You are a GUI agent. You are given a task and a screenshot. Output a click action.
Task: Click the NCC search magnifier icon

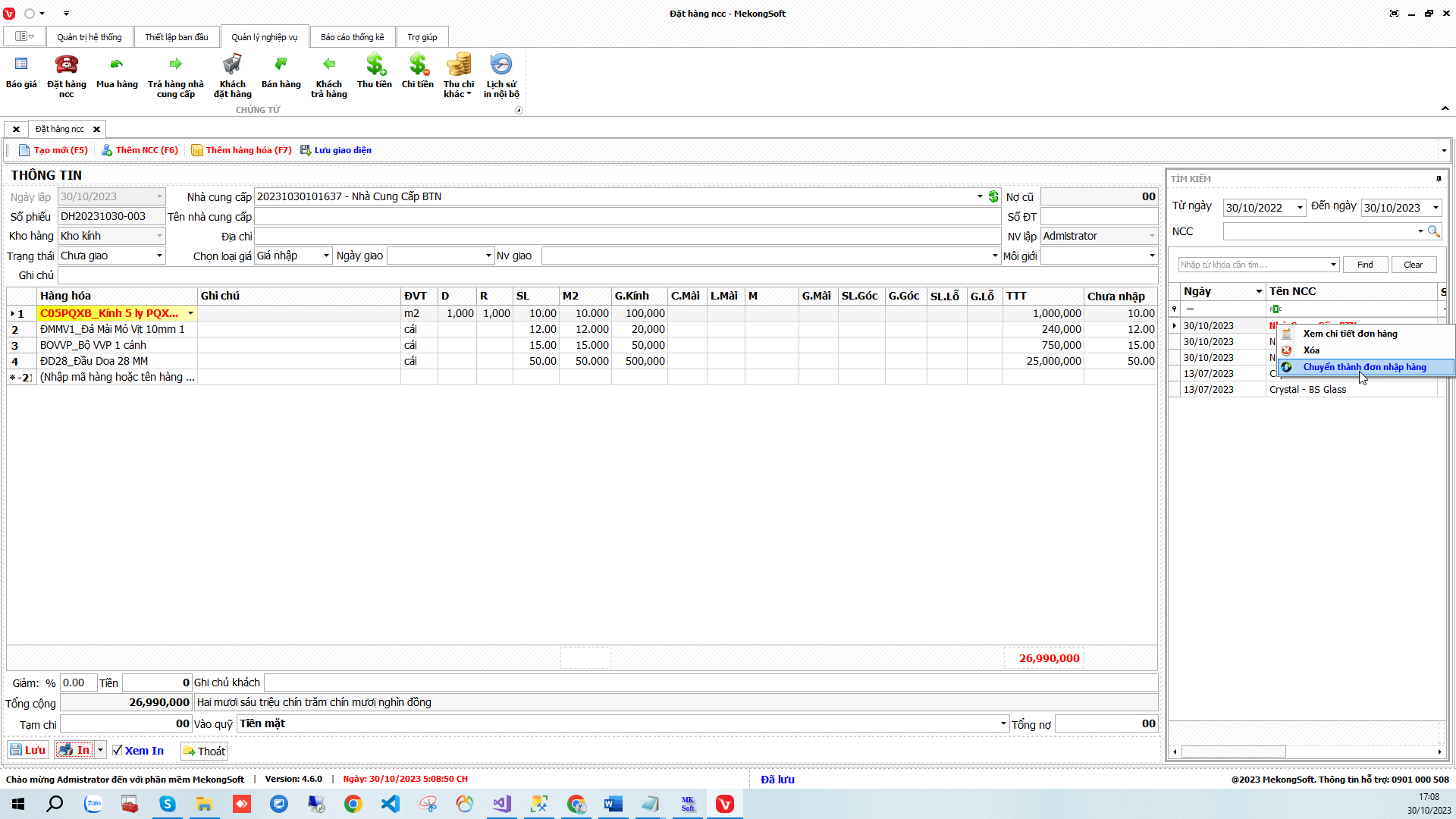pos(1433,231)
